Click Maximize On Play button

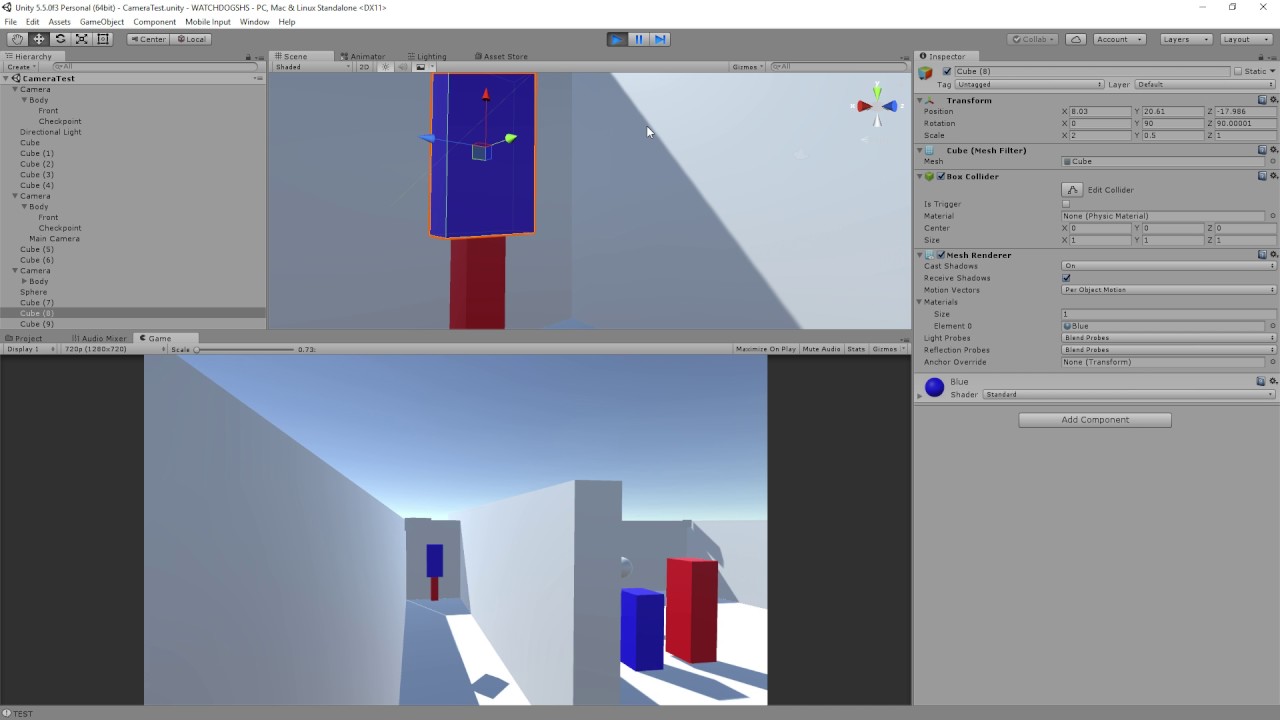point(765,349)
